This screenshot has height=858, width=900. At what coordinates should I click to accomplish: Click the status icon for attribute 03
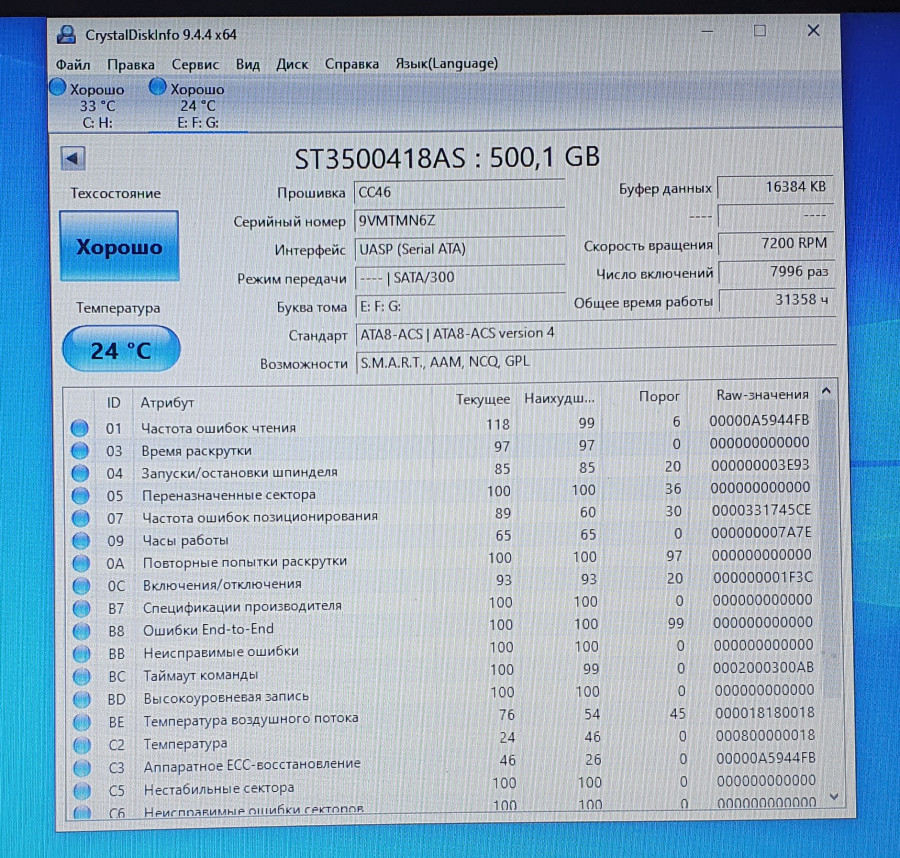pyautogui.click(x=80, y=451)
